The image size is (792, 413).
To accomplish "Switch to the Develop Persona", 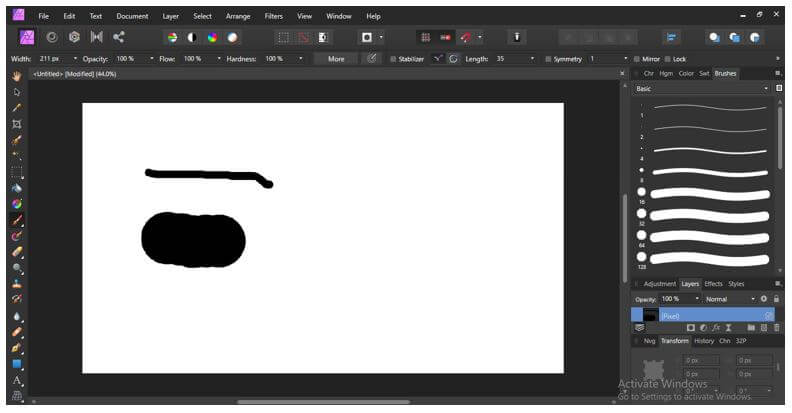I will click(74, 37).
